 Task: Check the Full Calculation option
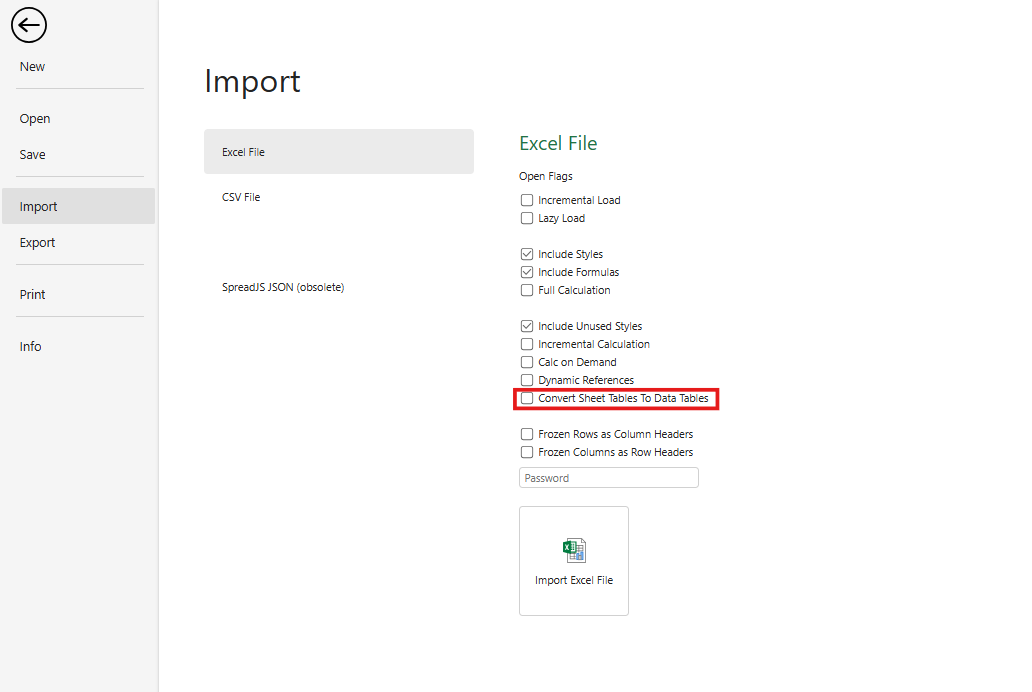tap(527, 290)
